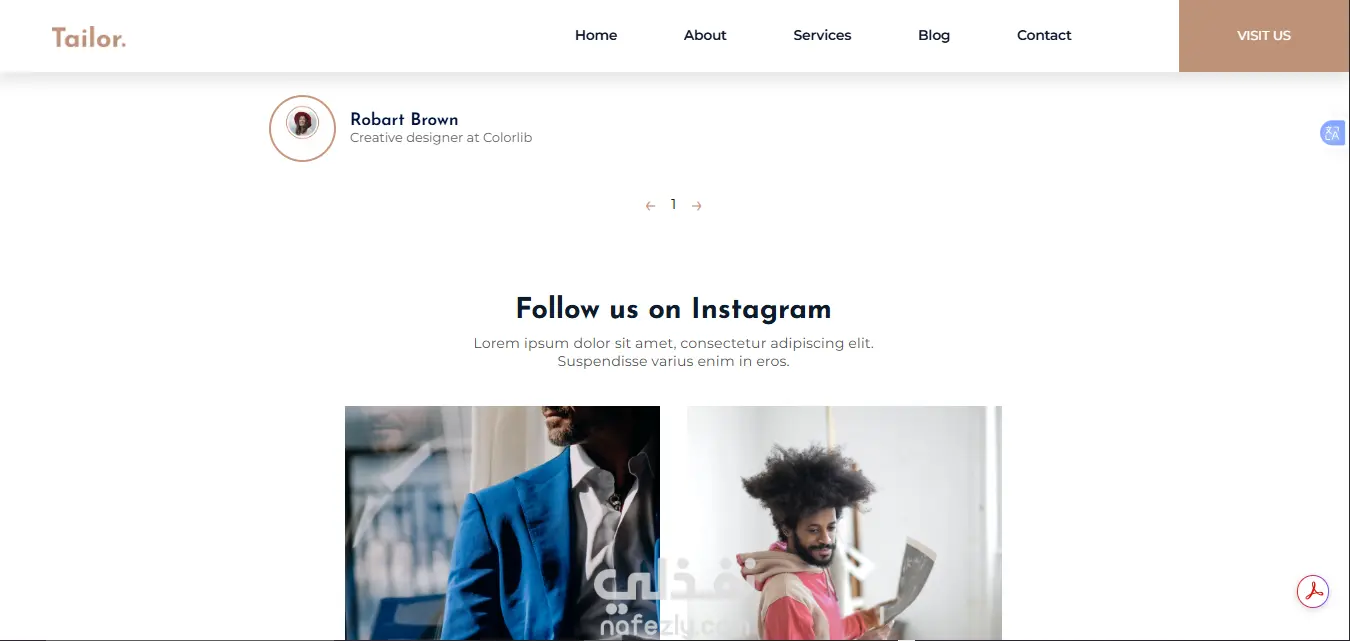Click Robart Brown's circular avatar
The width and height of the screenshot is (1350, 641).
click(302, 128)
